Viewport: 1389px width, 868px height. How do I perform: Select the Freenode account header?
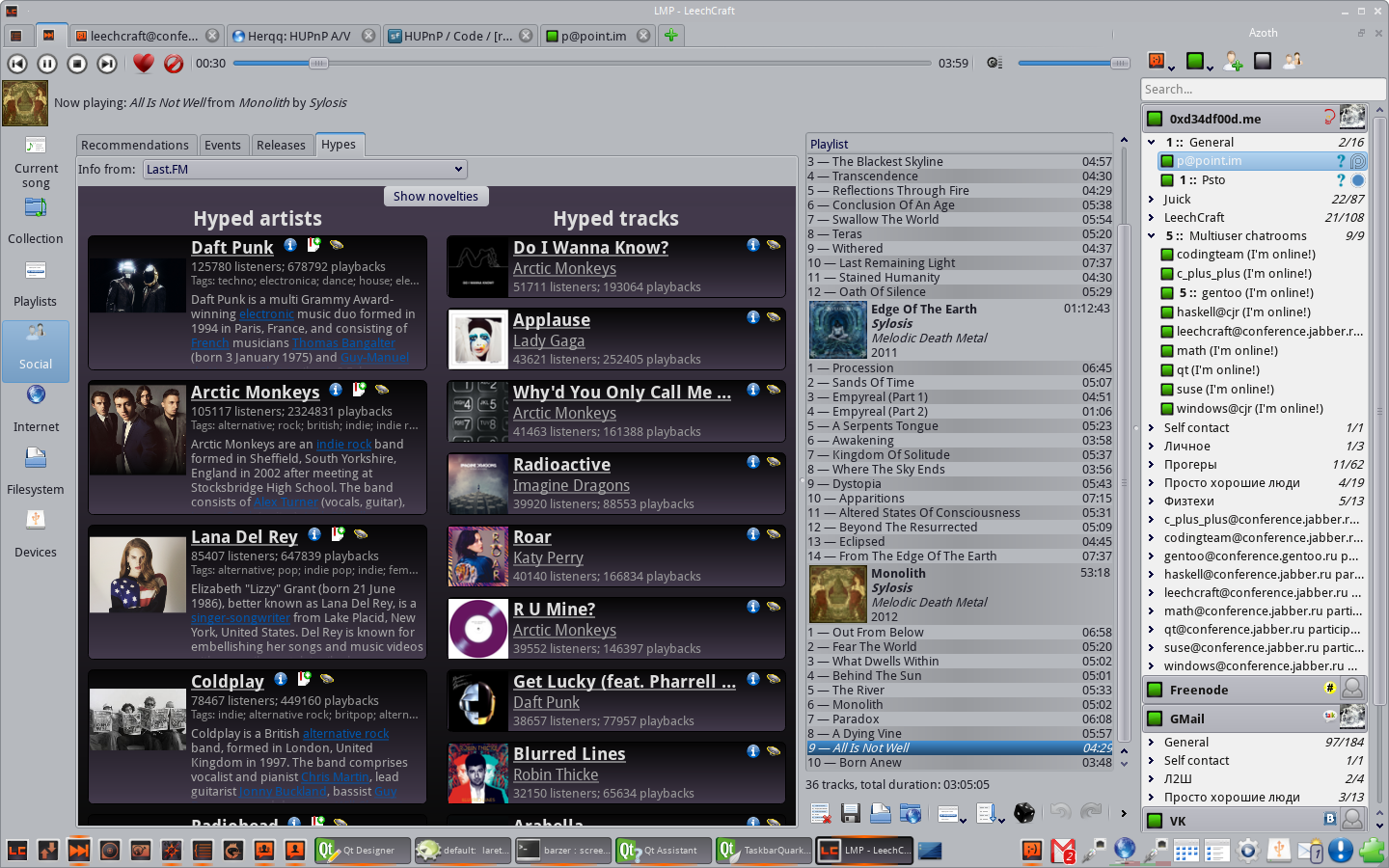pyautogui.click(x=1256, y=690)
